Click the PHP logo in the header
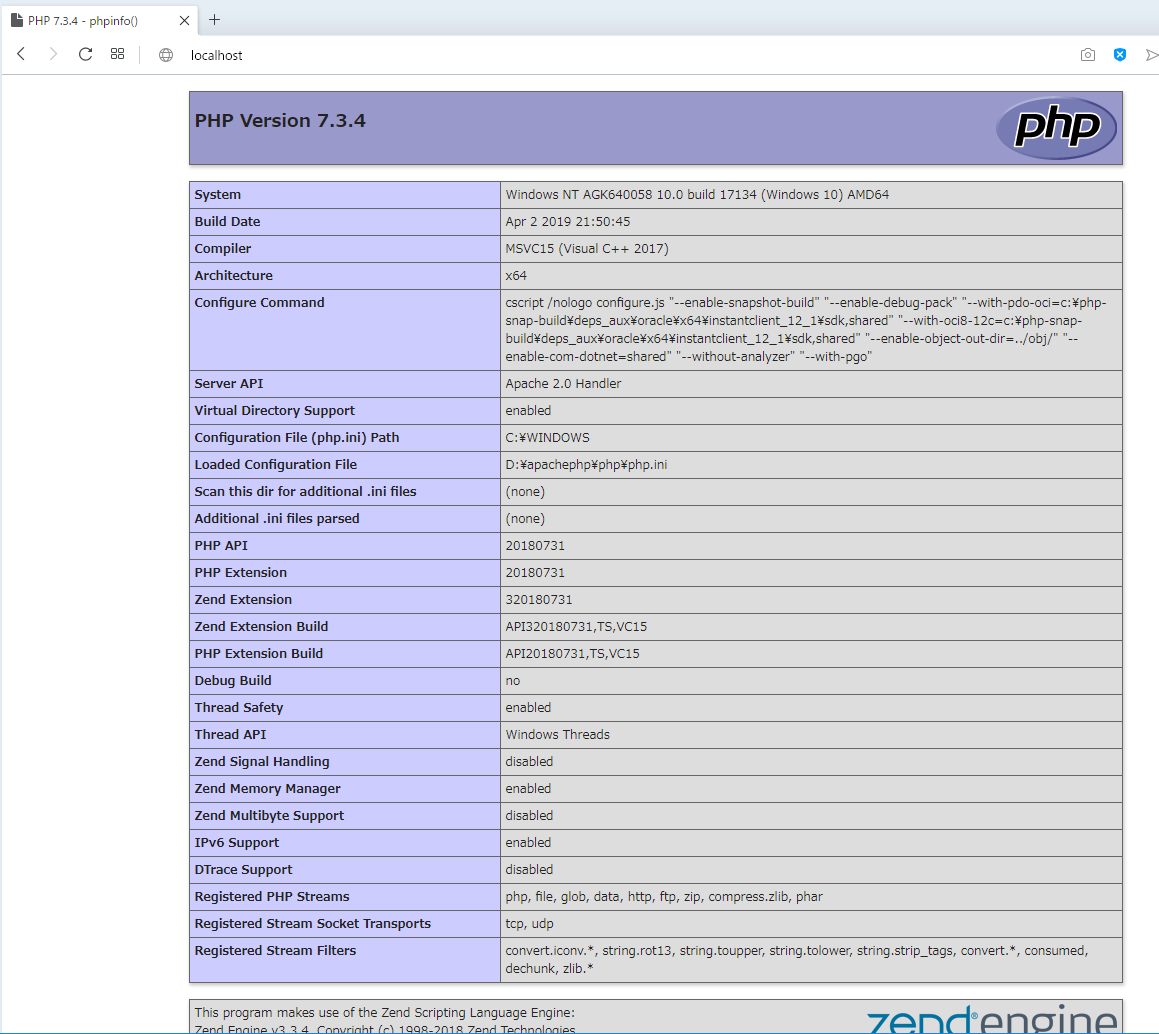The height and width of the screenshot is (1034, 1159). pyautogui.click(x=1056, y=128)
